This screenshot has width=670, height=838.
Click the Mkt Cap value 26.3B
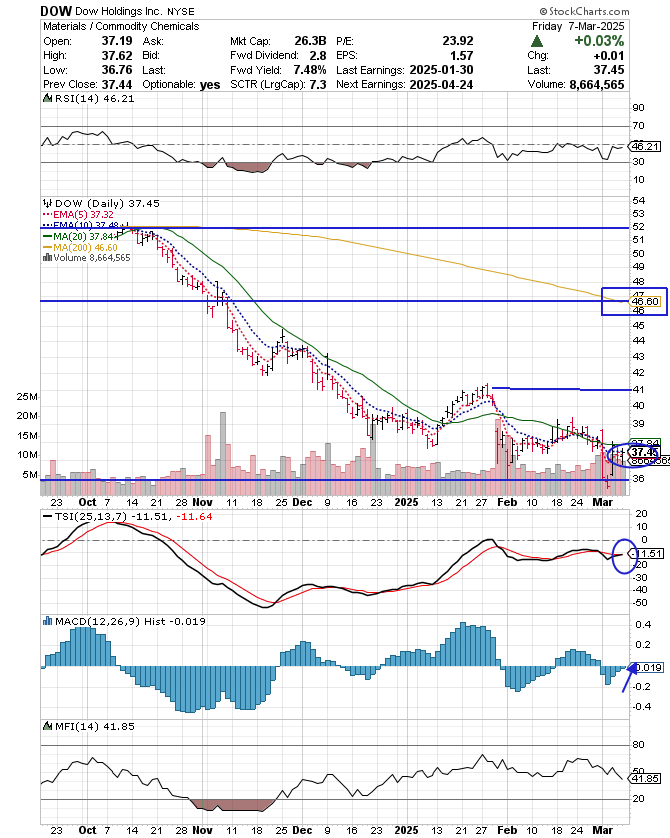point(310,41)
